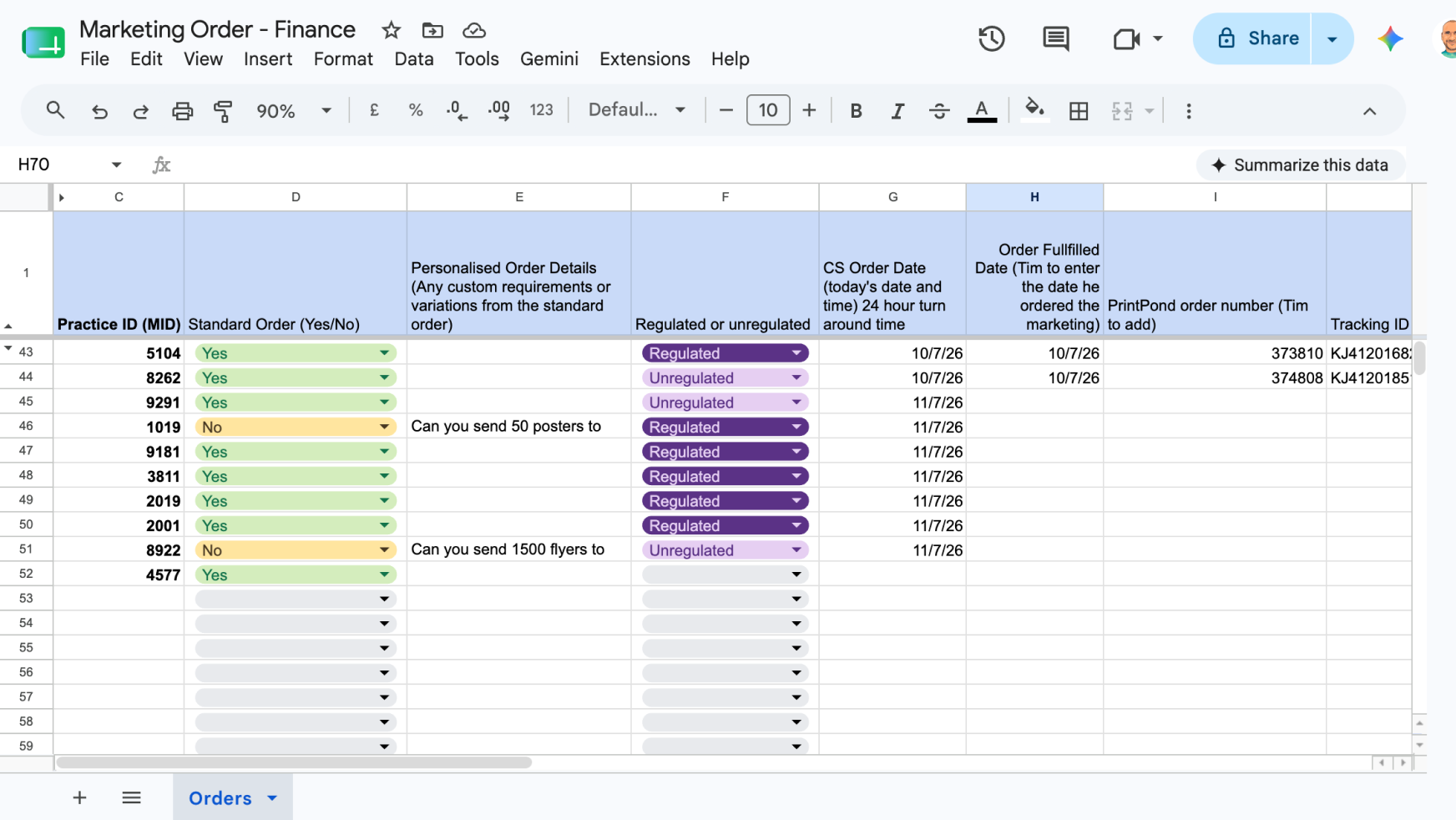Select cell with order number 373810
This screenshot has width=1456, height=820.
point(1215,353)
